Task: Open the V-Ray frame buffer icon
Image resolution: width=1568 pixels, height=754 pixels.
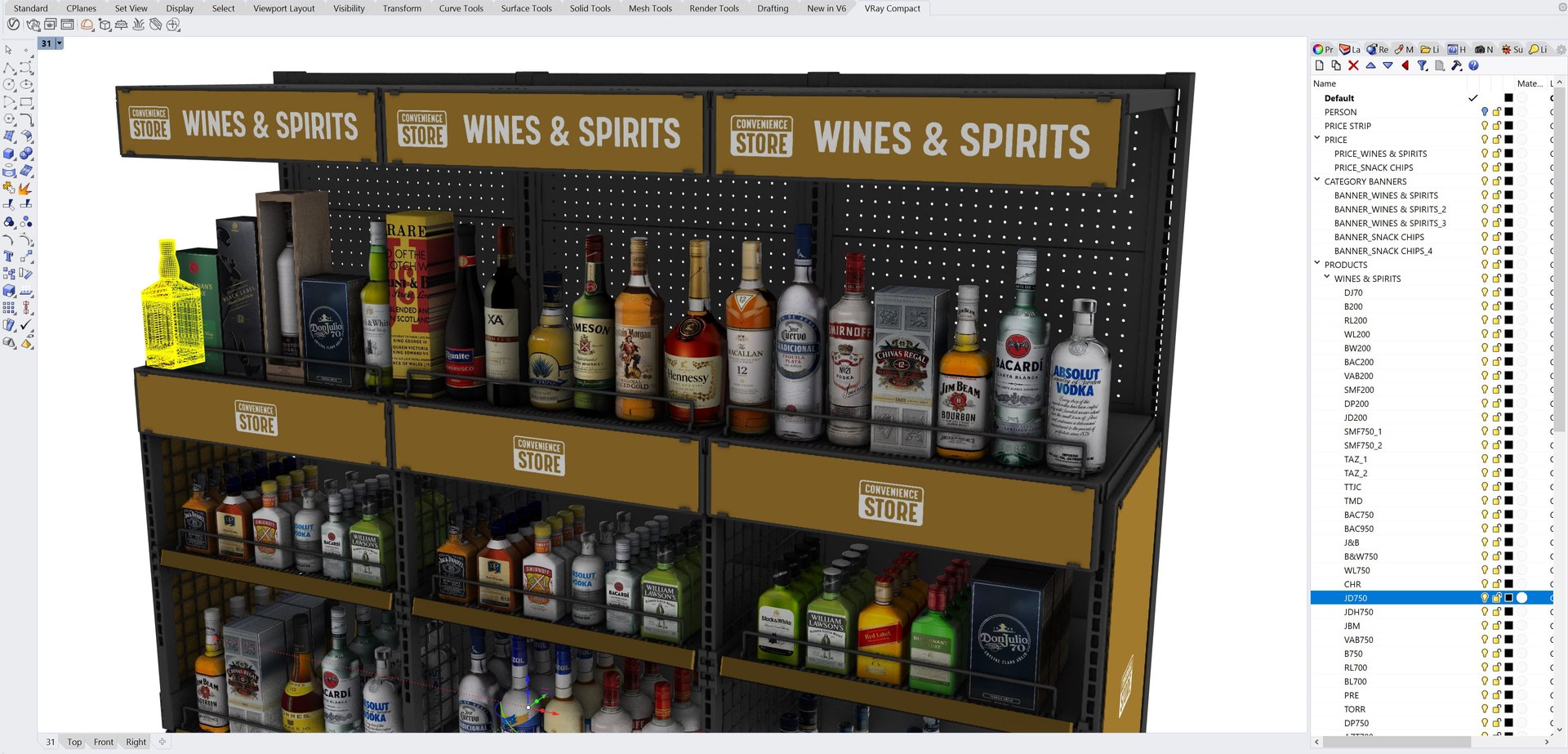Action: tap(67, 25)
